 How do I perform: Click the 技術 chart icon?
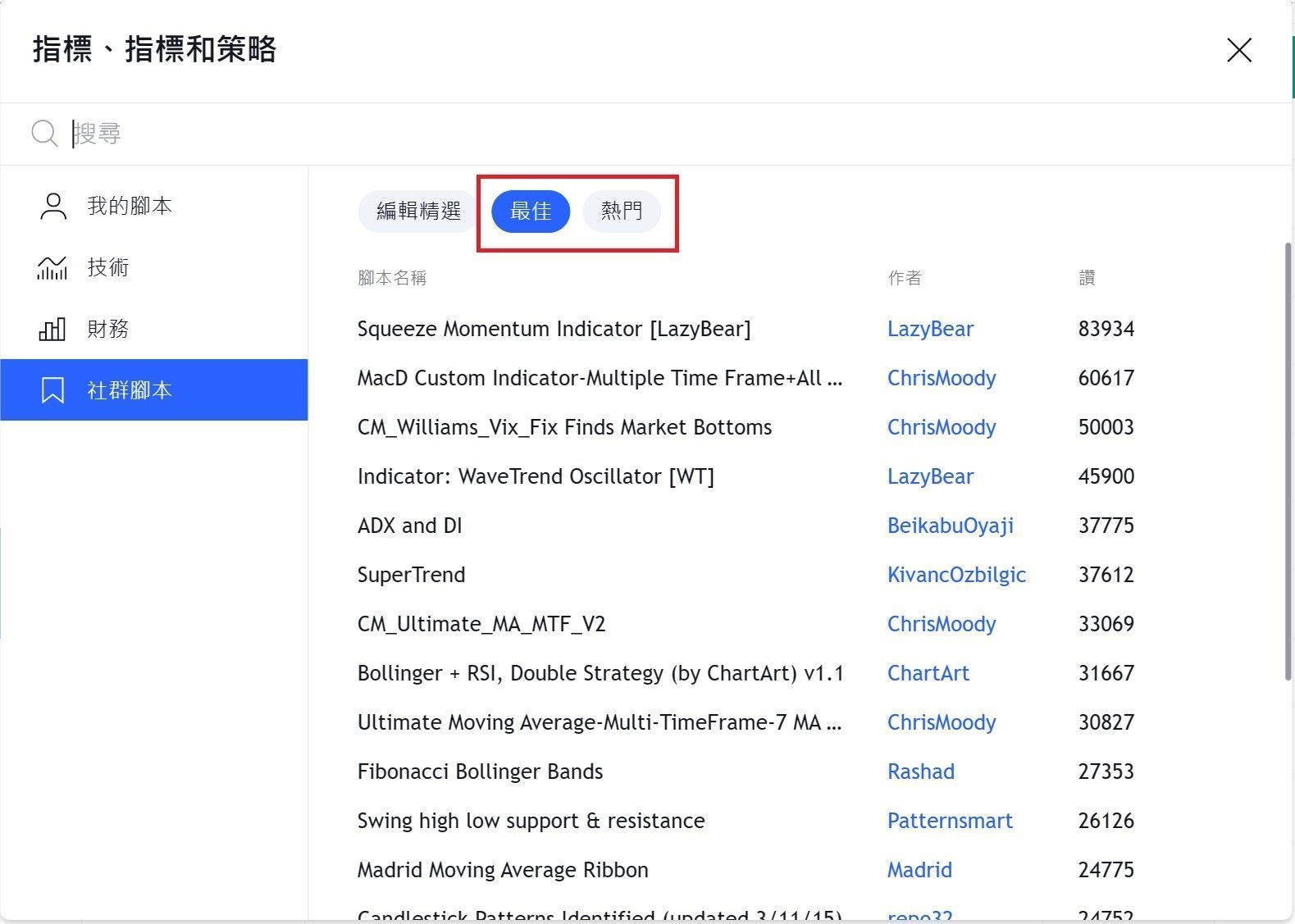(x=52, y=267)
